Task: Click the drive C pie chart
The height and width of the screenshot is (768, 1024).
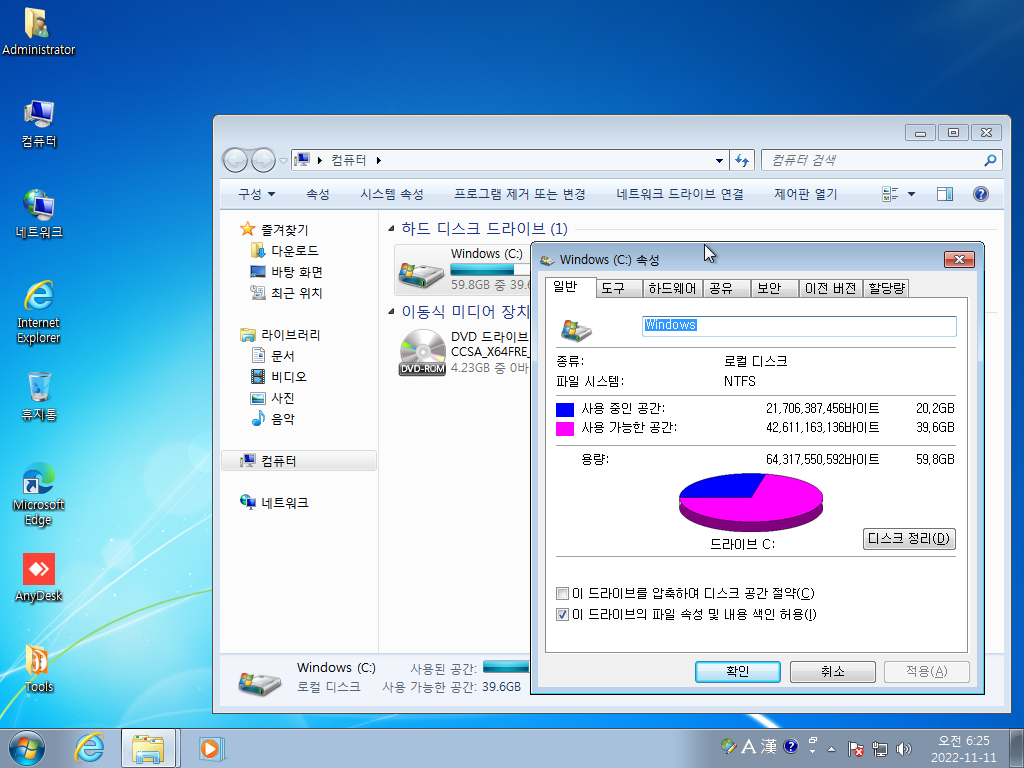Action: tap(751, 502)
